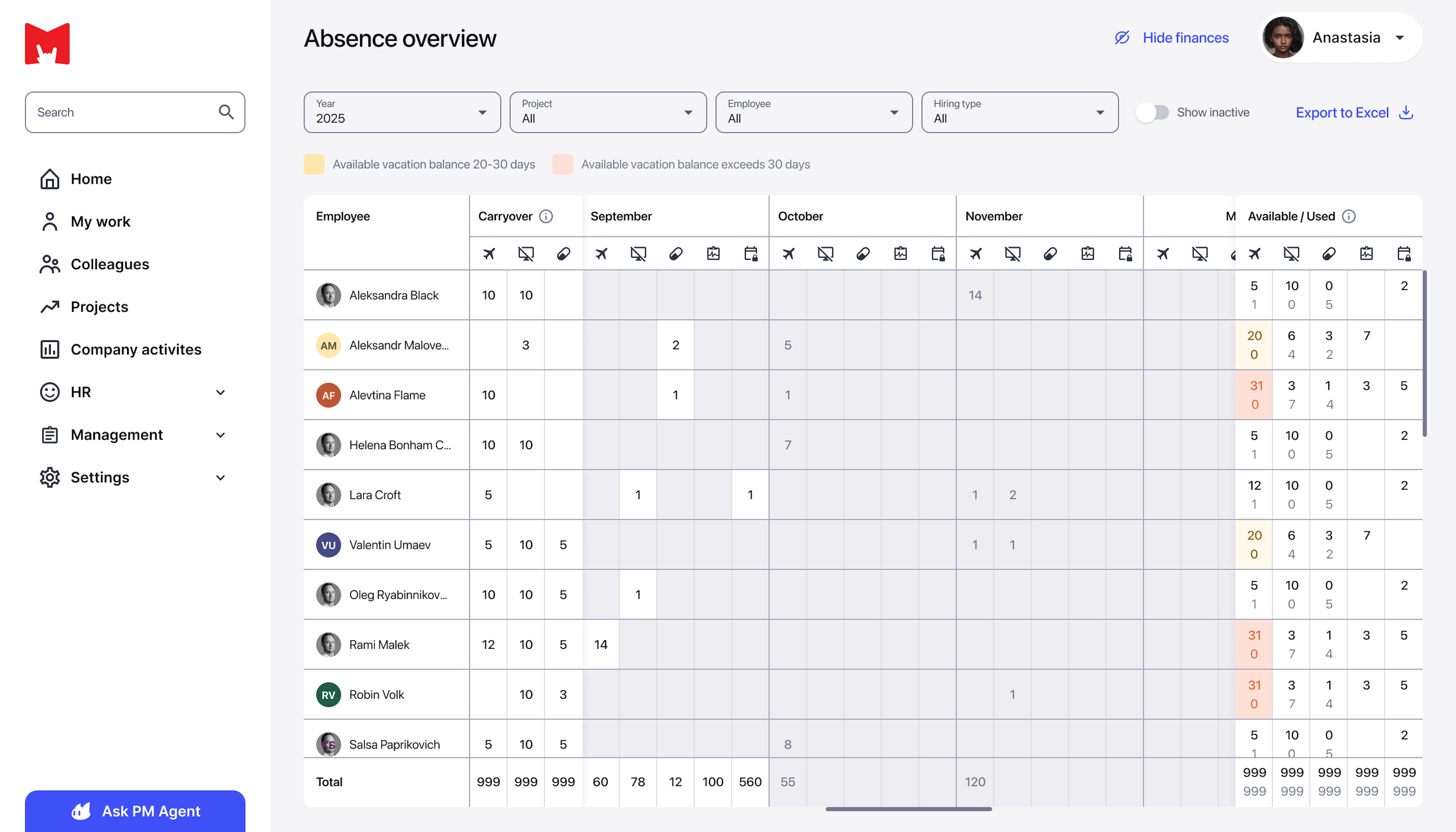Toggle the Show inactive switch
The height and width of the screenshot is (832, 1456).
[1152, 113]
